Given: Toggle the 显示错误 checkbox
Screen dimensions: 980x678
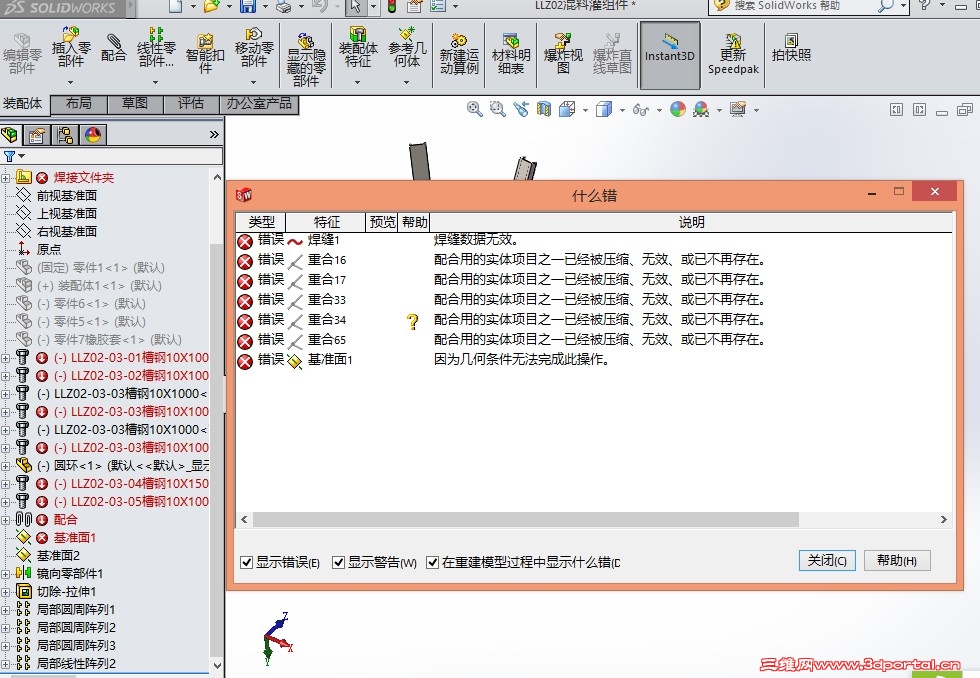Looking at the screenshot, I should pos(246,562).
